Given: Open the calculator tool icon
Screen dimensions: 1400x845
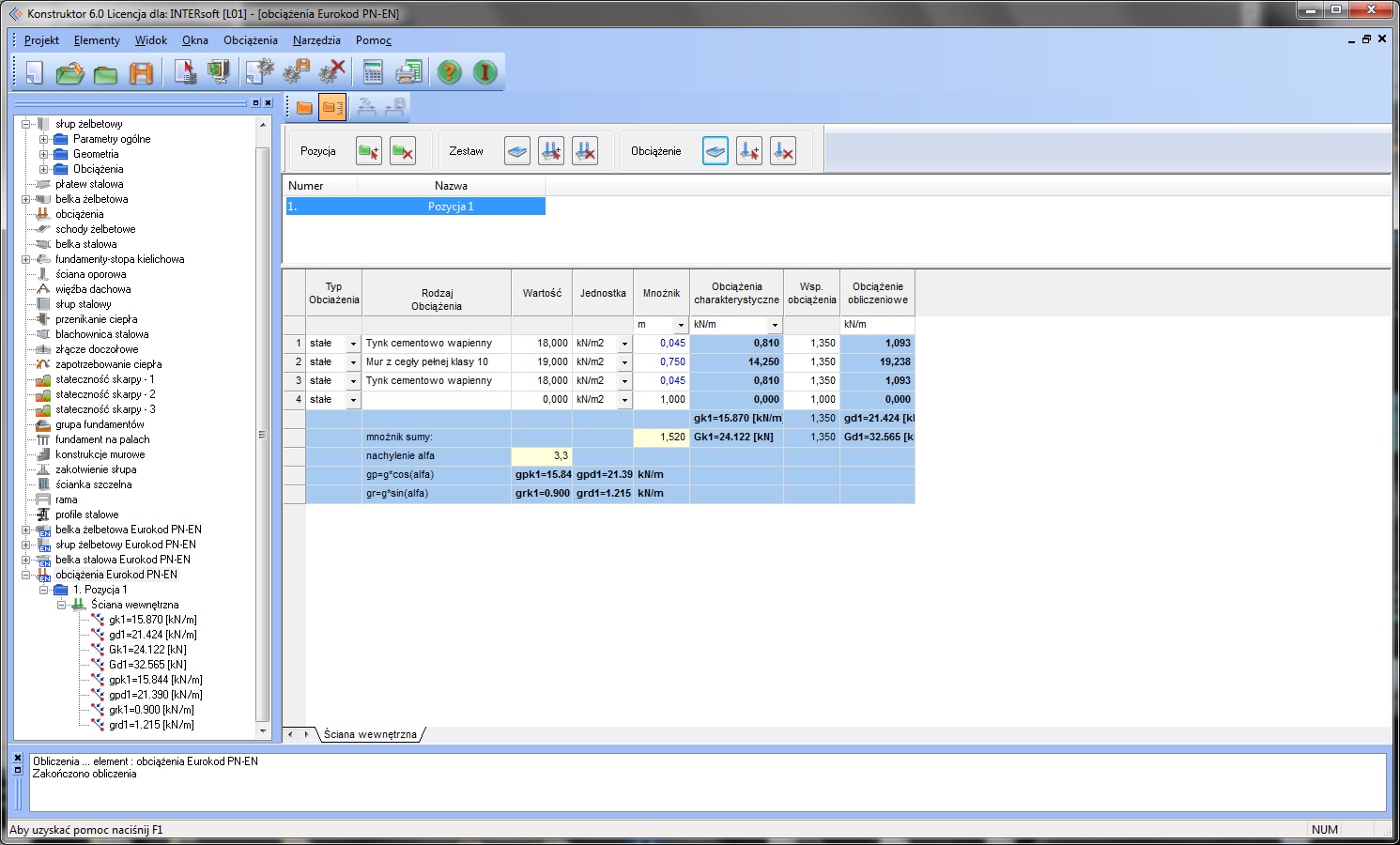Looking at the screenshot, I should pyautogui.click(x=373, y=72).
